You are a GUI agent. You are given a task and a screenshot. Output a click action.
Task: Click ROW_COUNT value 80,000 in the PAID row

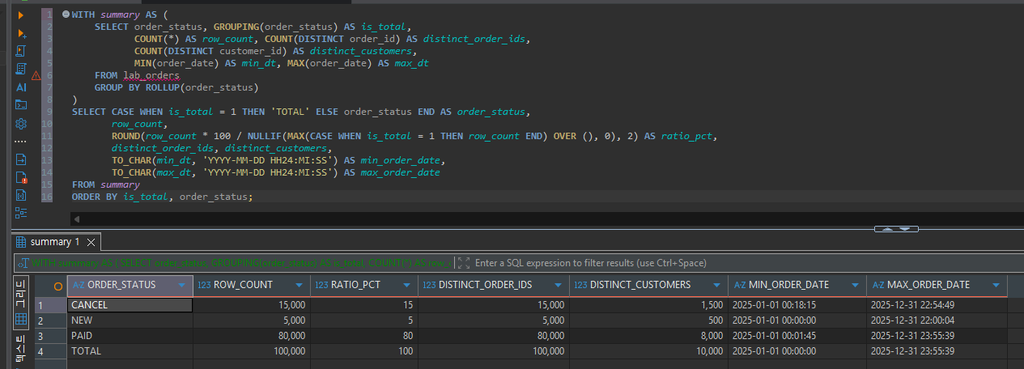click(251, 336)
